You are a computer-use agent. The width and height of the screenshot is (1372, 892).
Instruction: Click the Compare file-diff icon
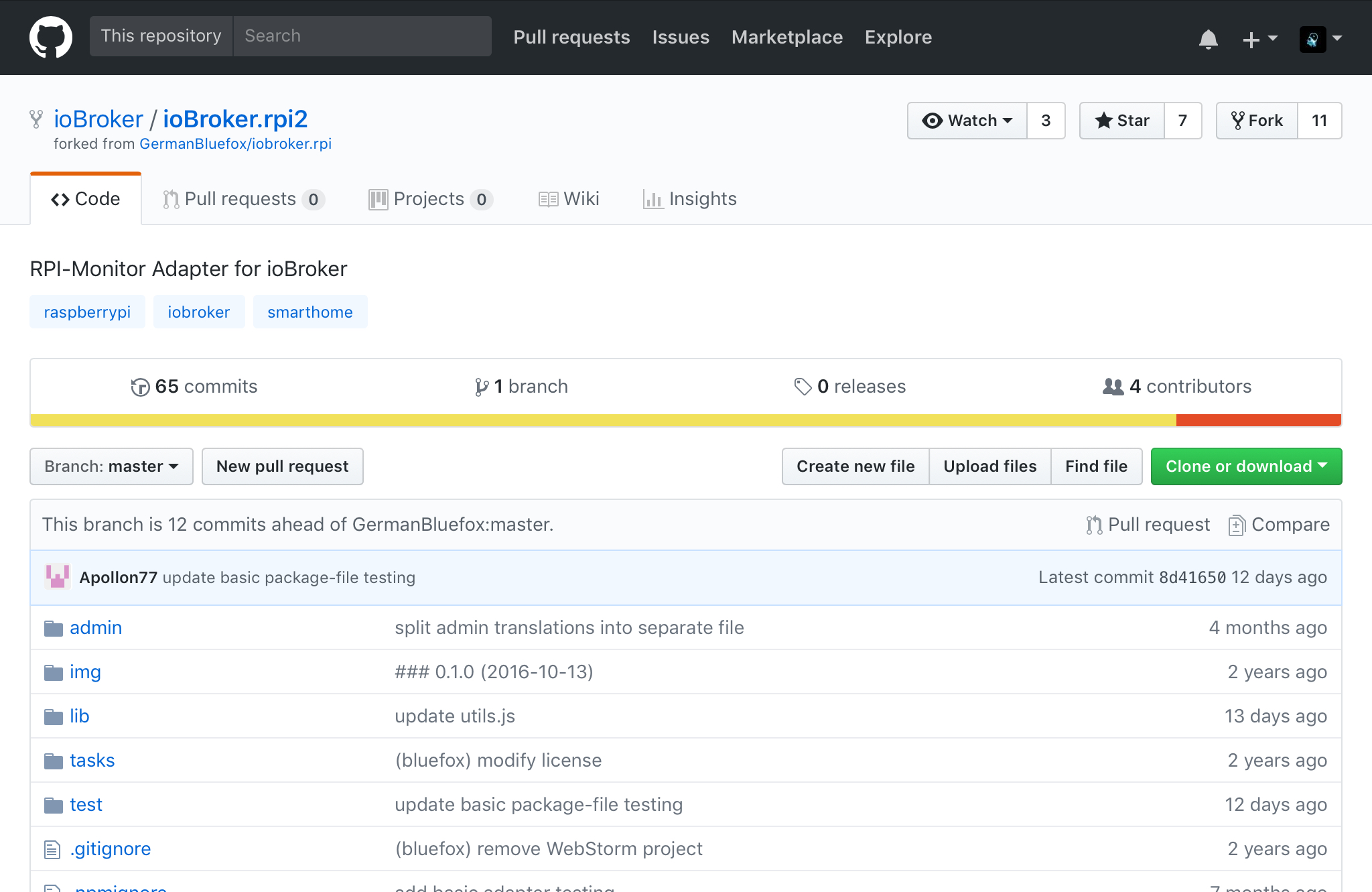point(1237,525)
